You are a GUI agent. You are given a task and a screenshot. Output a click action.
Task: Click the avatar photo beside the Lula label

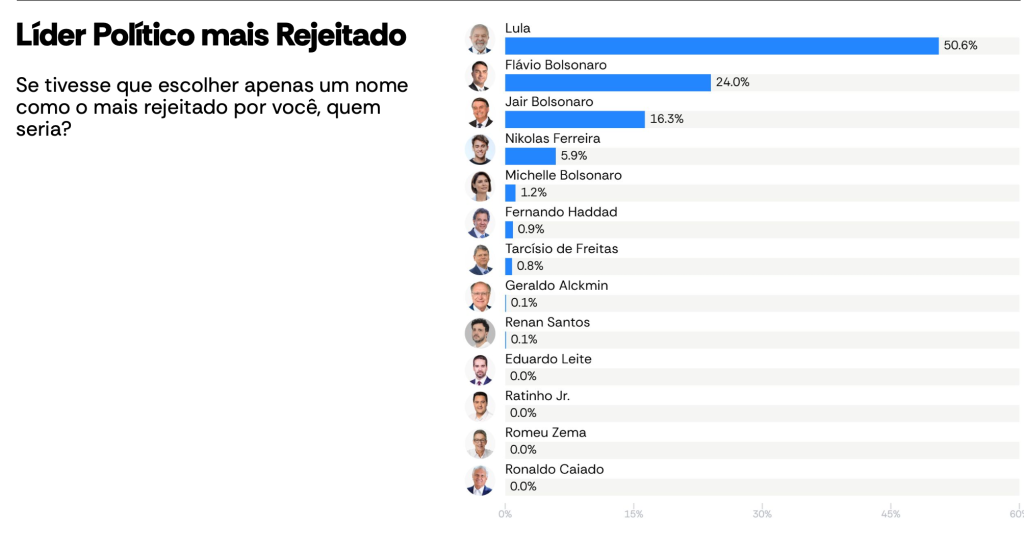[481, 38]
